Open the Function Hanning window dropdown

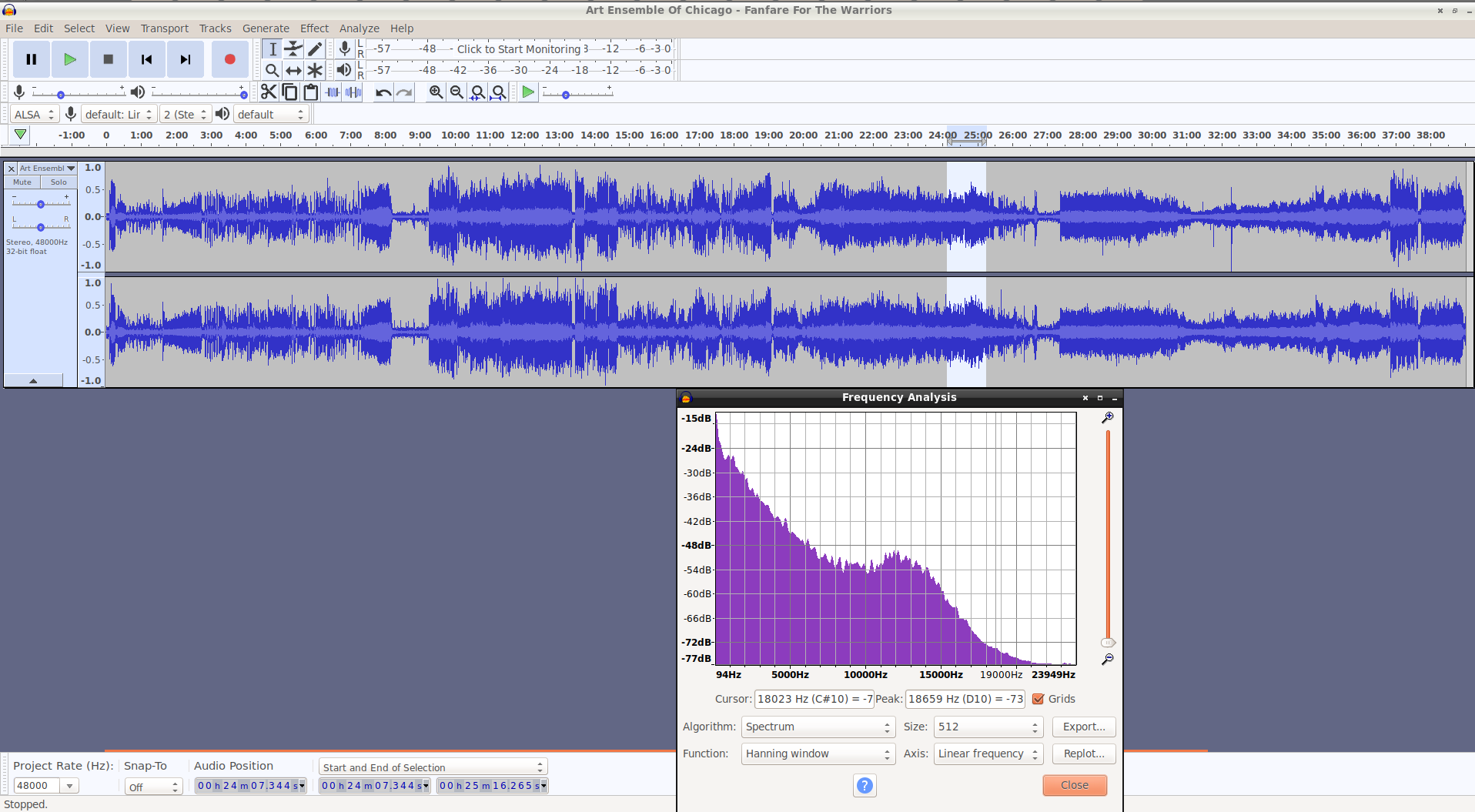818,754
